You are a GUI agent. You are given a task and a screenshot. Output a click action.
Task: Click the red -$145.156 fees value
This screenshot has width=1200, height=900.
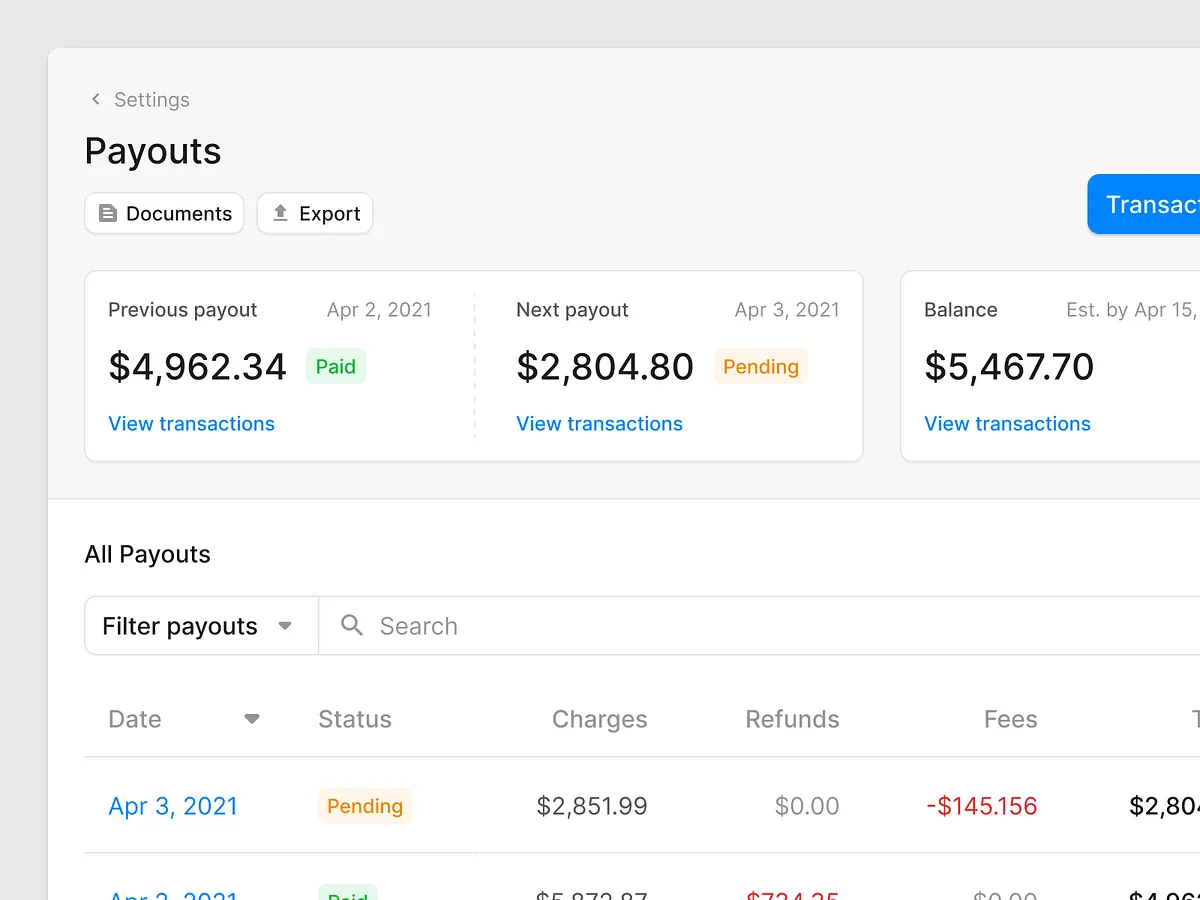[x=981, y=806]
